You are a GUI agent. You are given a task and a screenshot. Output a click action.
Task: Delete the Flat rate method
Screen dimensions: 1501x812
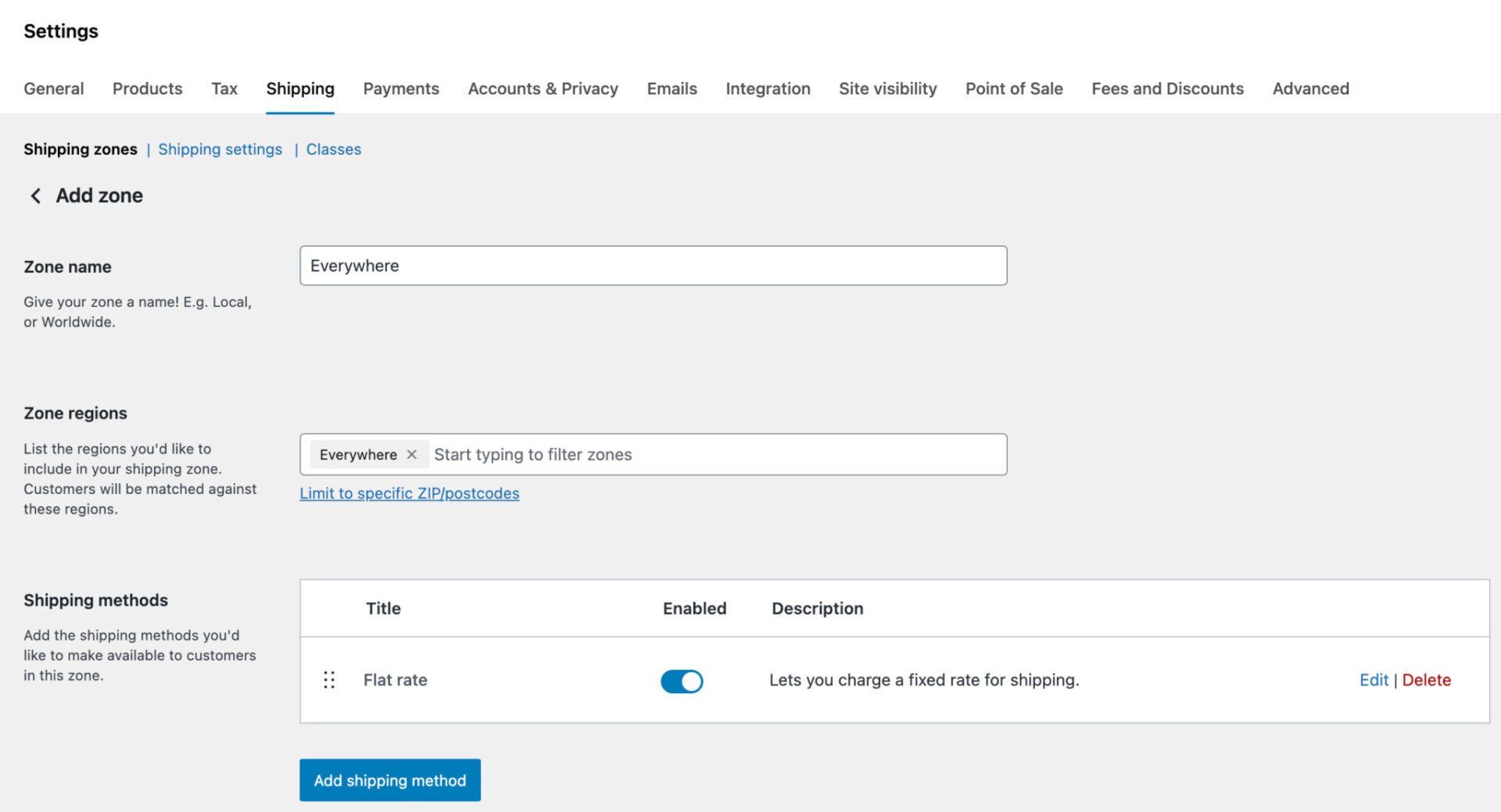click(1426, 680)
